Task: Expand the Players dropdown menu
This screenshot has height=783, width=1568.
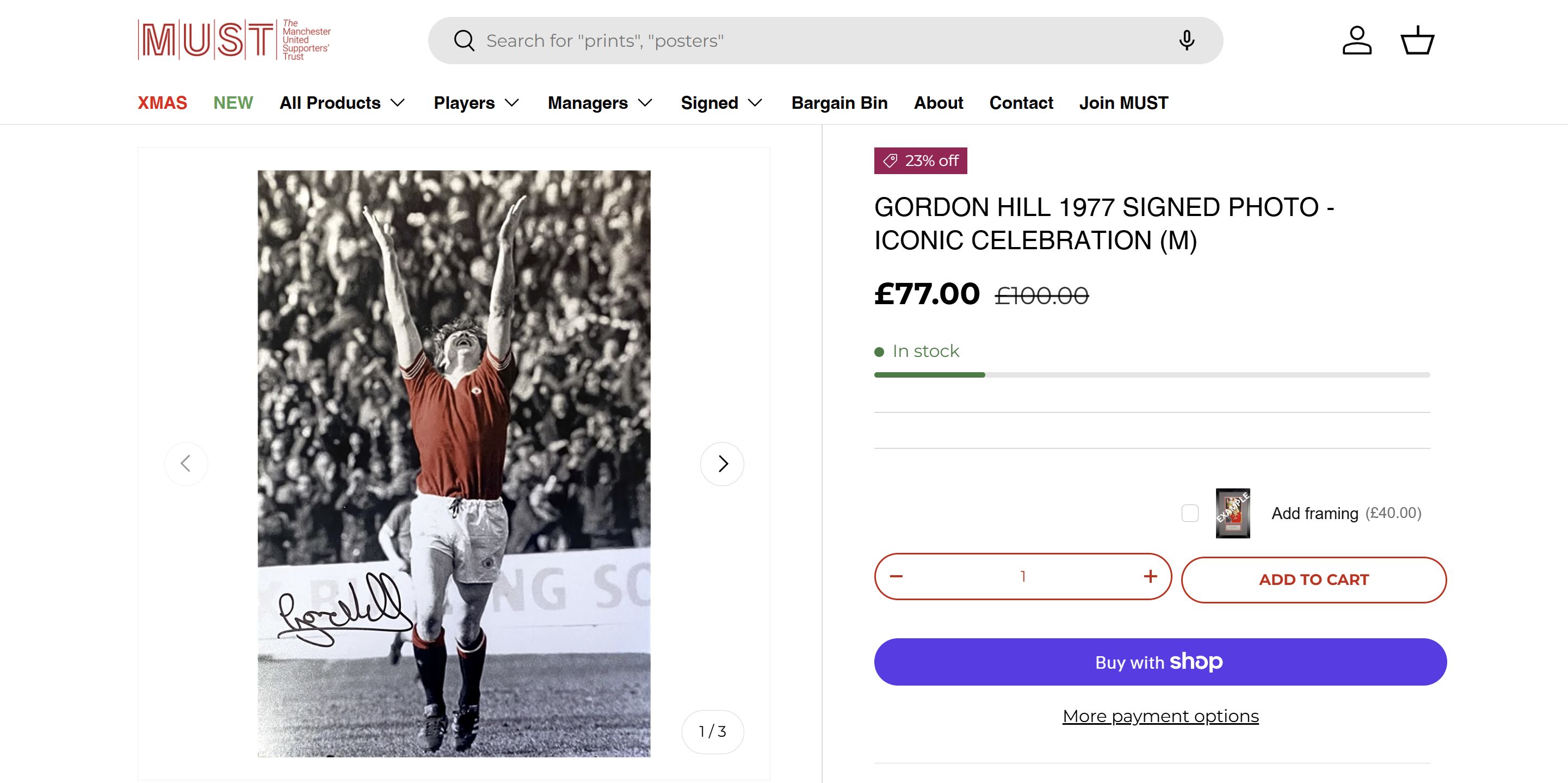Action: [476, 103]
